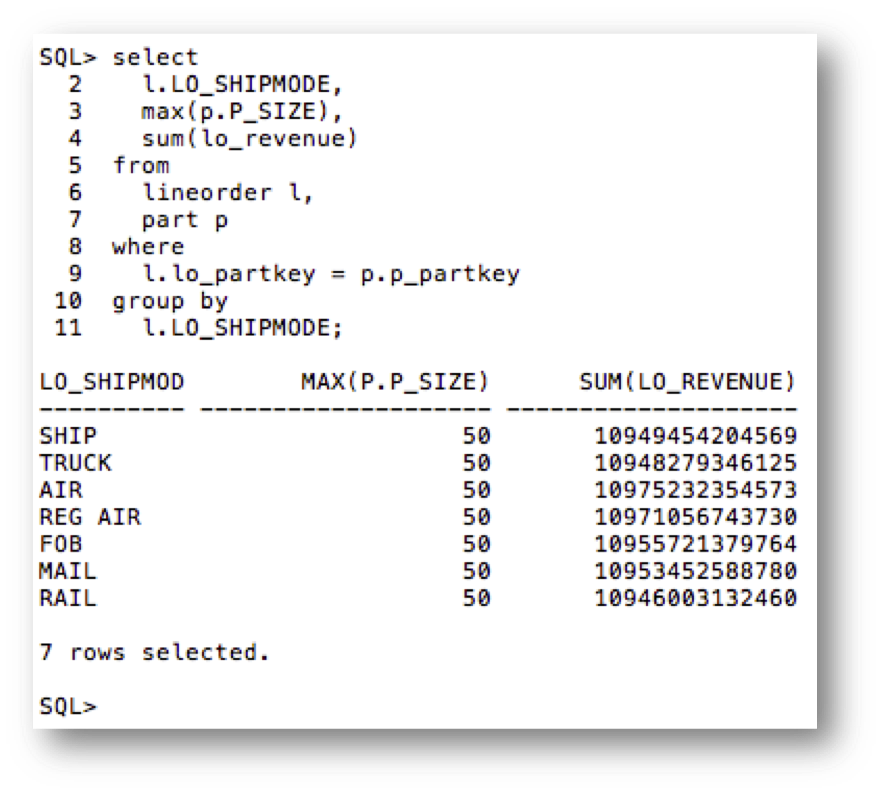Click the join condition l.lo_partkey = p.p_partkey
This screenshot has height=793, width=881.
point(330,273)
